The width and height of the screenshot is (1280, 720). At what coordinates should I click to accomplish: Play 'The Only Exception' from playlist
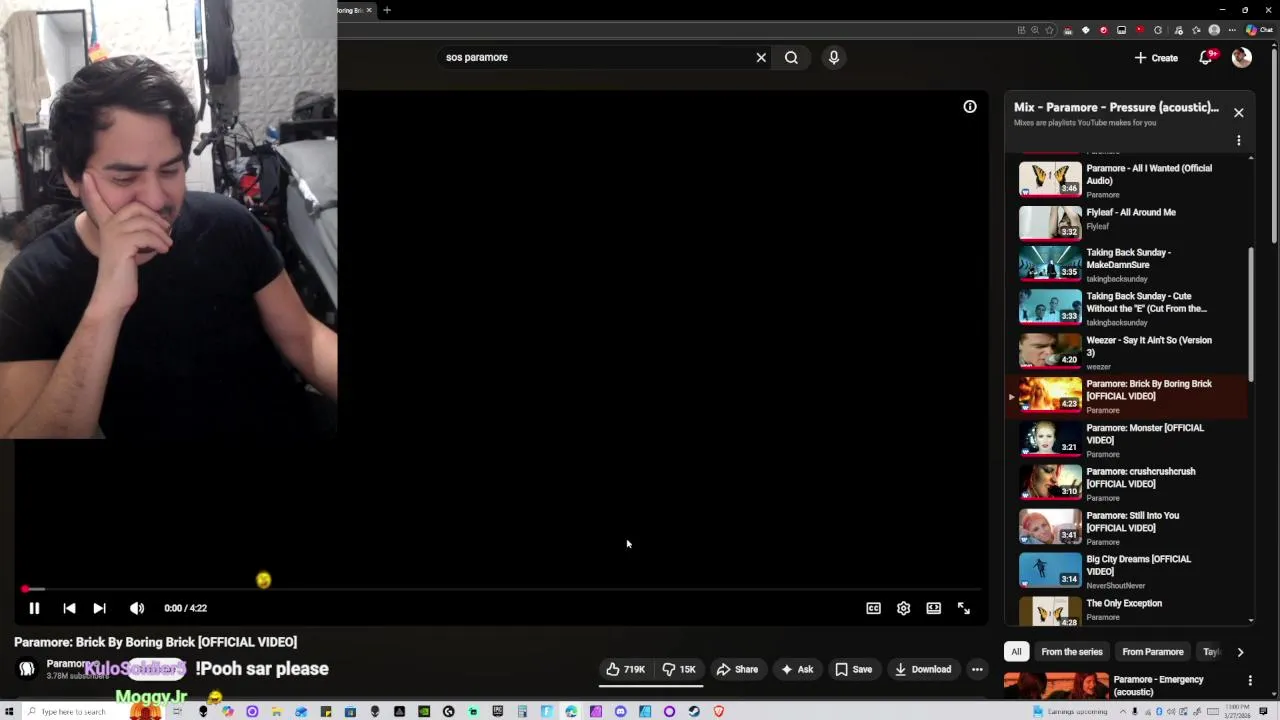point(1127,611)
